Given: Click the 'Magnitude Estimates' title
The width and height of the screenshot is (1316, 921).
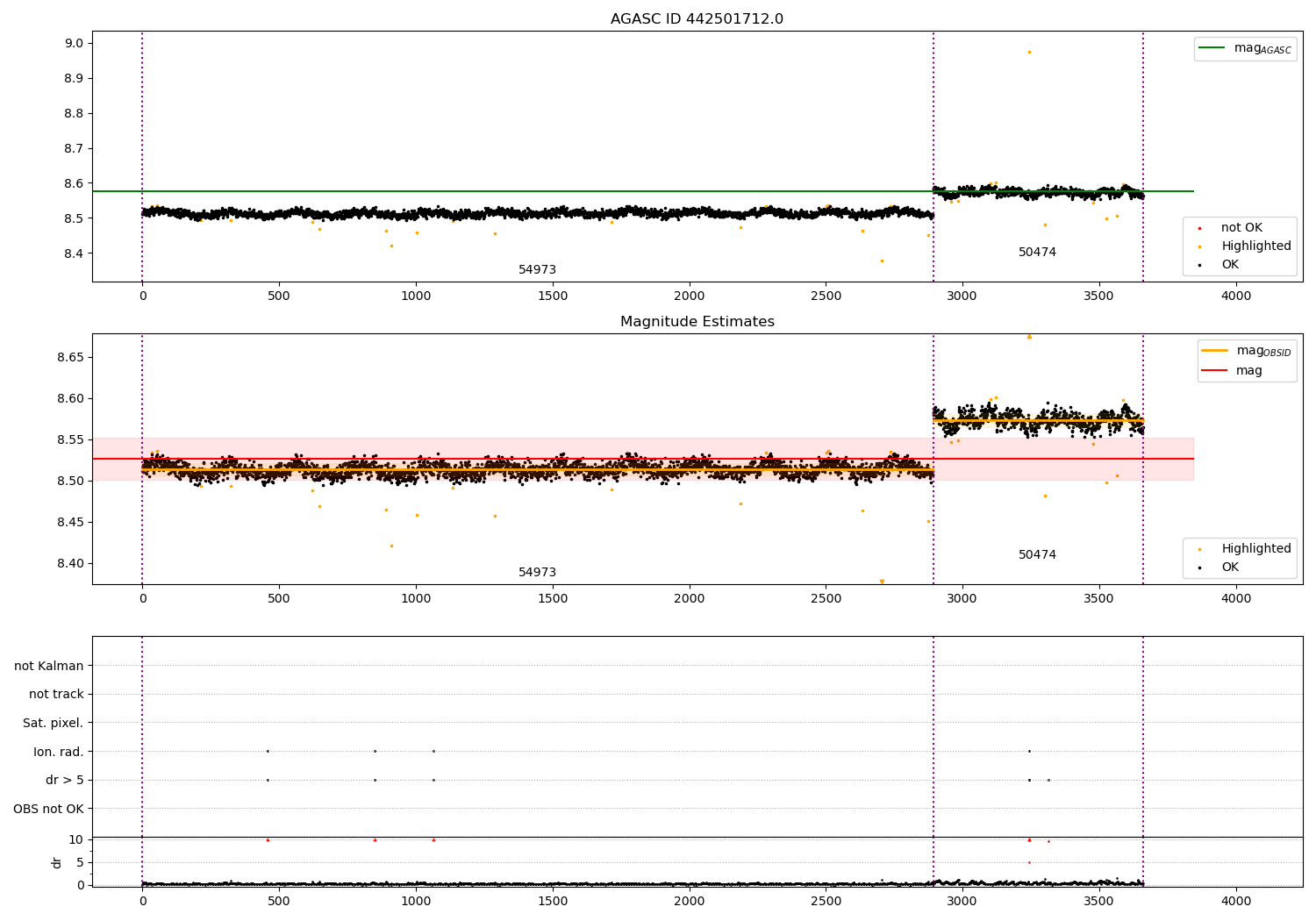Looking at the screenshot, I should tap(697, 322).
